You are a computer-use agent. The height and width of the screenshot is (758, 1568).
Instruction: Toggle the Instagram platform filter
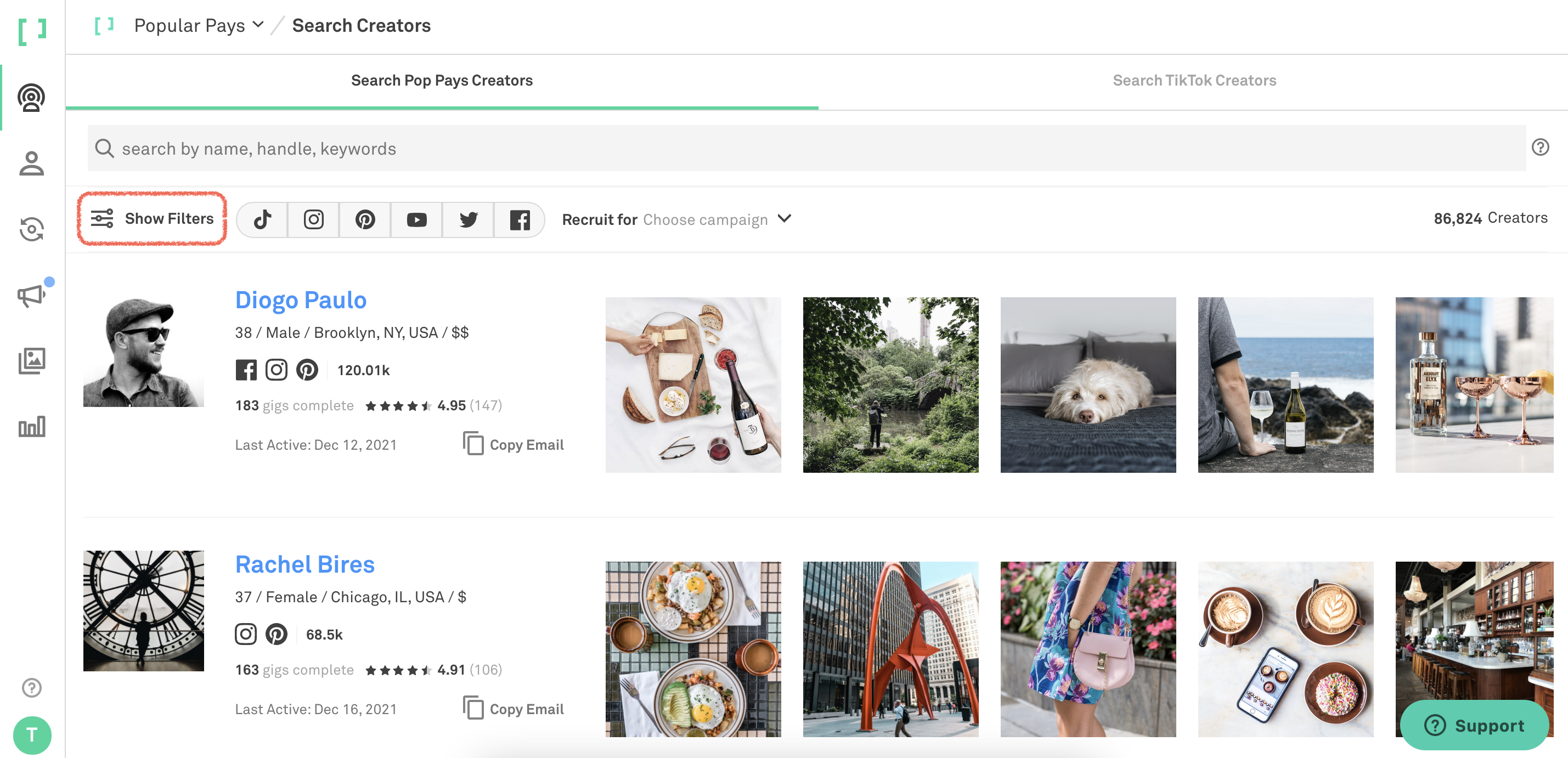click(313, 219)
